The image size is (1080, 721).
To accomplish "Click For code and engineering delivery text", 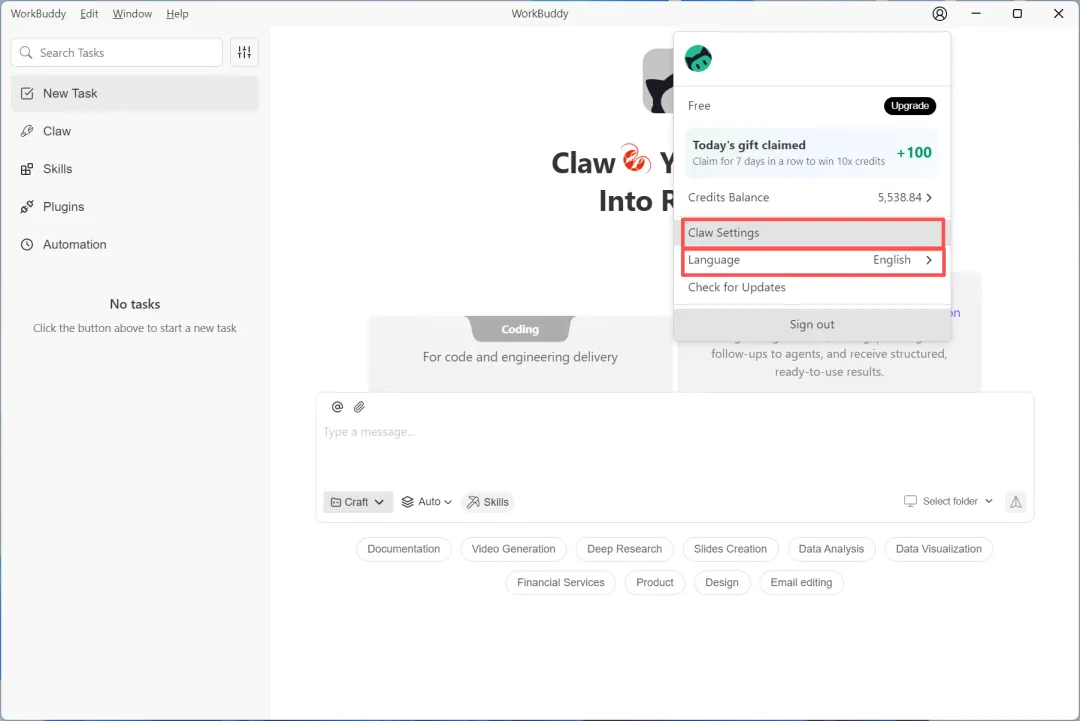I will (520, 357).
